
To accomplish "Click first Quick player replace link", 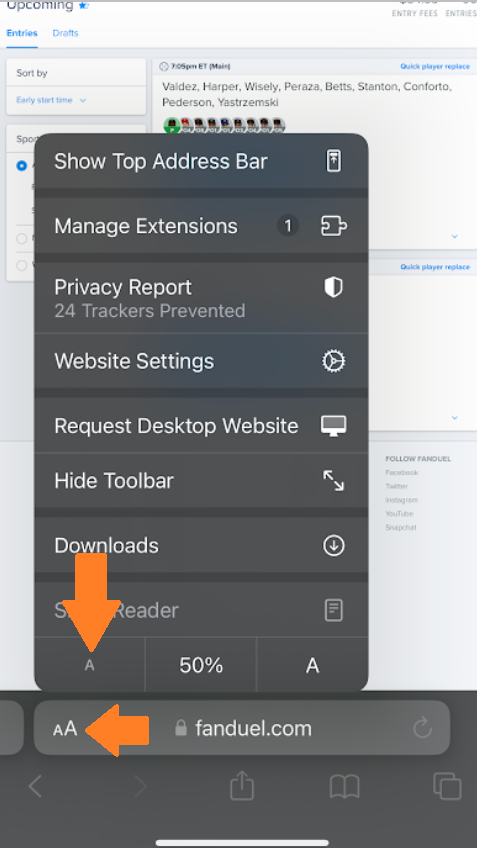I will [435, 67].
